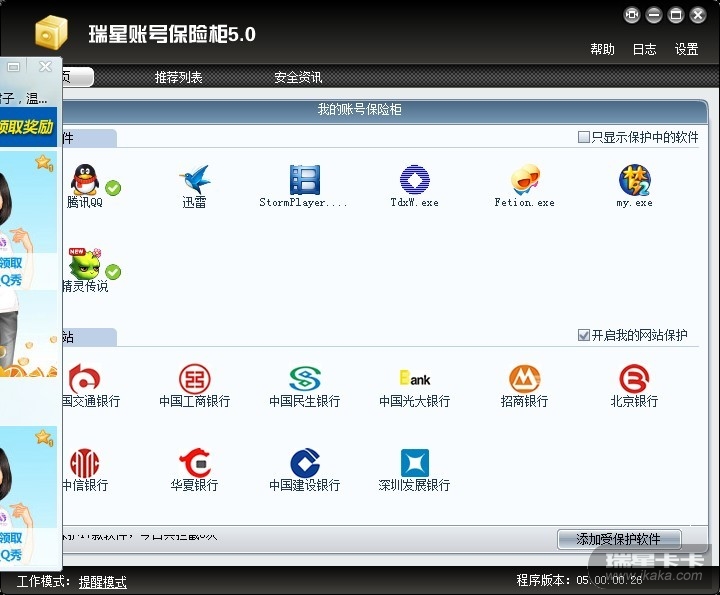This screenshot has height=595, width=720.
Task: Click the 瑞星账号保险柜5.0 title text
Action: 172,34
